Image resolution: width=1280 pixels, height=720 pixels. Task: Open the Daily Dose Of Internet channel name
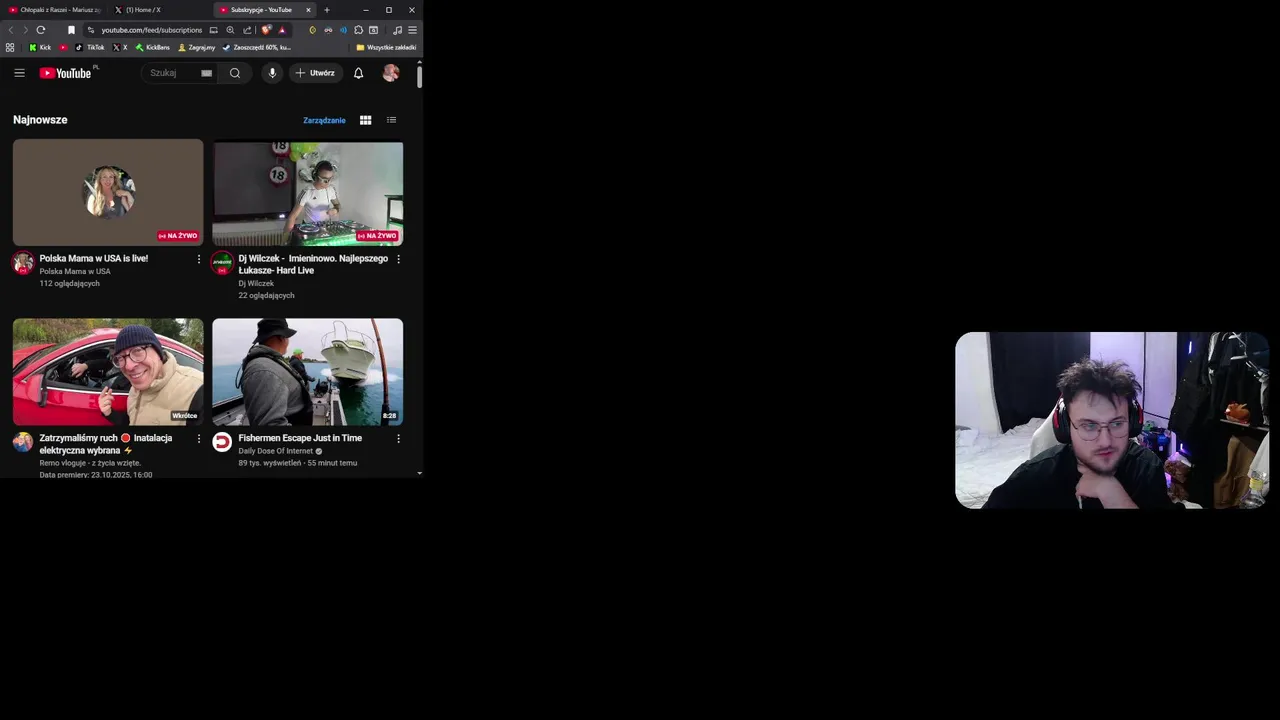pyautogui.click(x=276, y=451)
